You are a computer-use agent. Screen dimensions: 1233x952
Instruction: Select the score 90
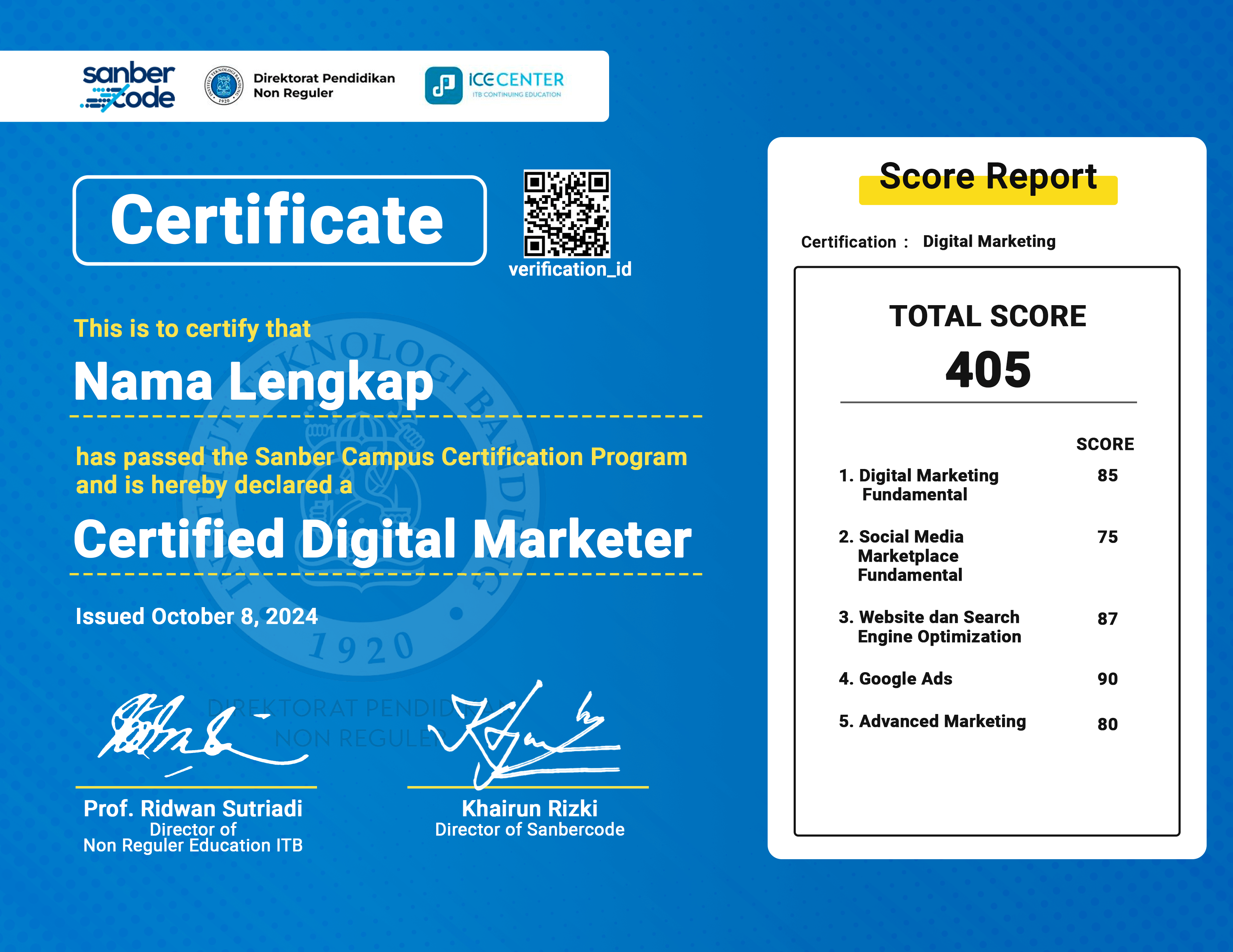pos(1108,679)
